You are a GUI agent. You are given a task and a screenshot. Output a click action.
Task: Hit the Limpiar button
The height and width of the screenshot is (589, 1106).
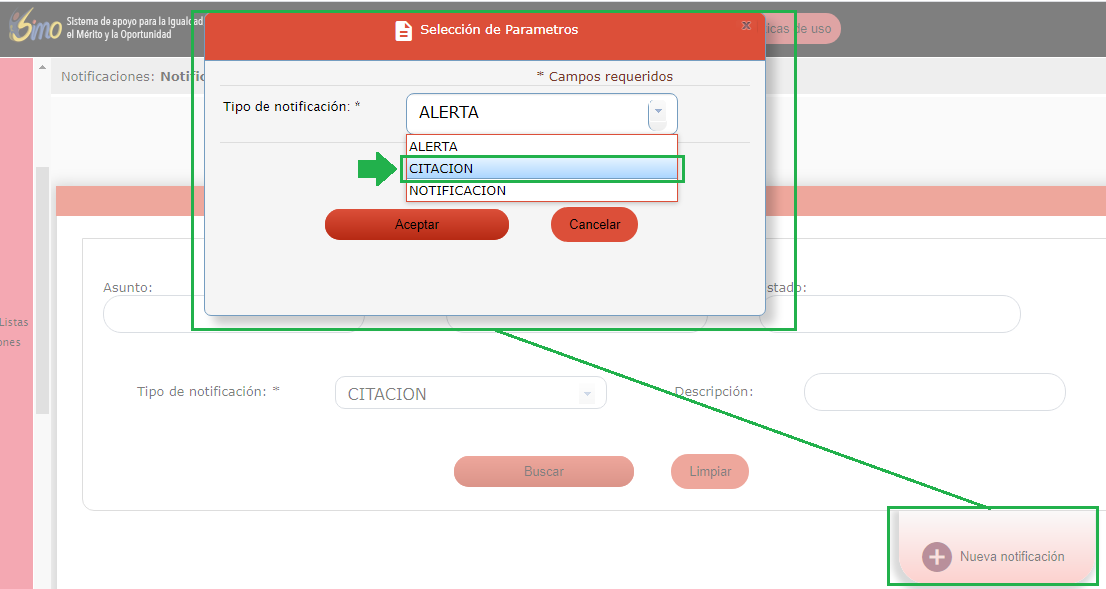pos(709,472)
